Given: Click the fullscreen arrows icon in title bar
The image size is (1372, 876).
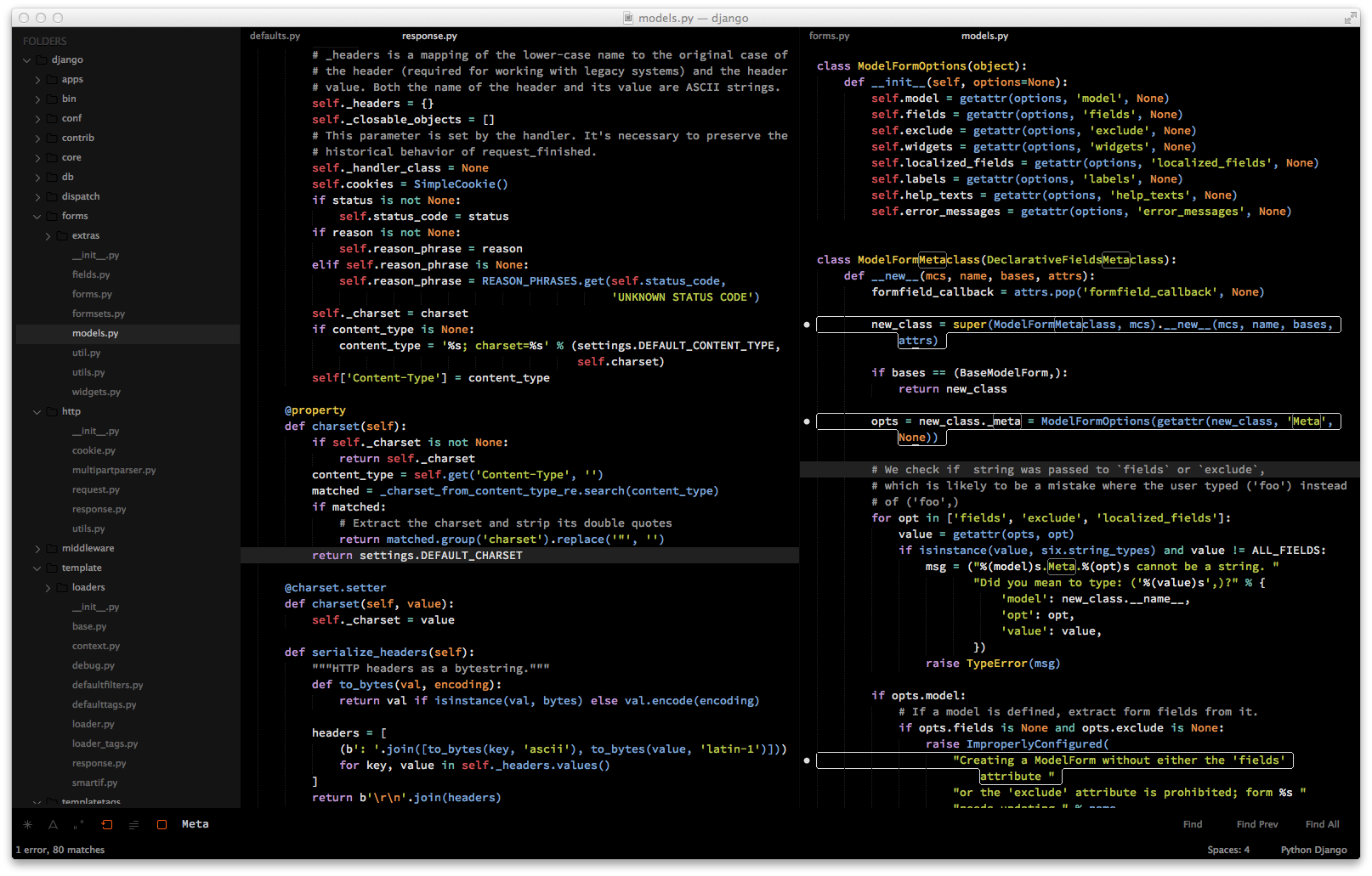Looking at the screenshot, I should point(1350,18).
